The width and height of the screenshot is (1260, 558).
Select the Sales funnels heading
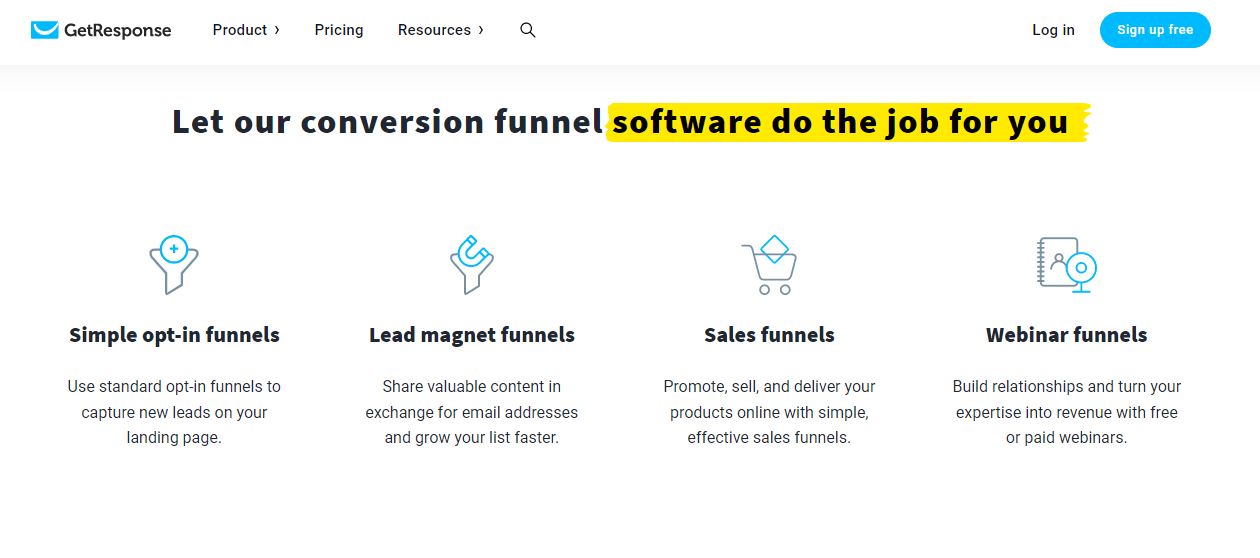[x=769, y=335]
